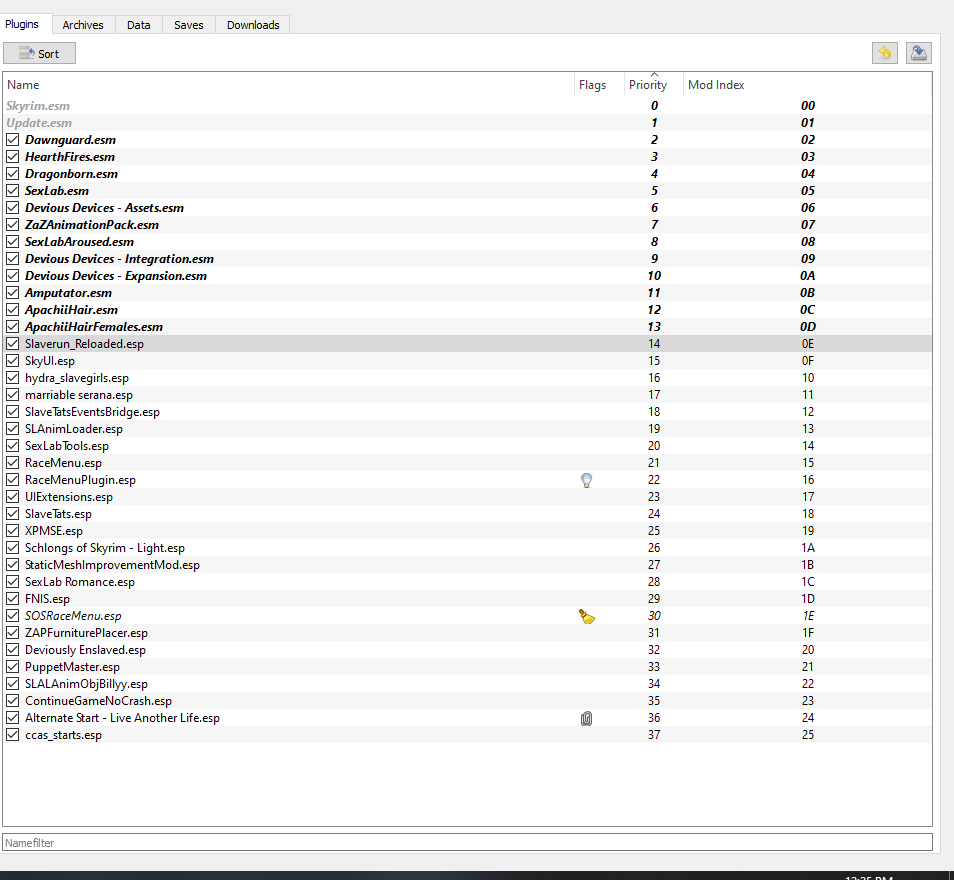Select ApachiiHairFemales.esm plugin name

94,327
